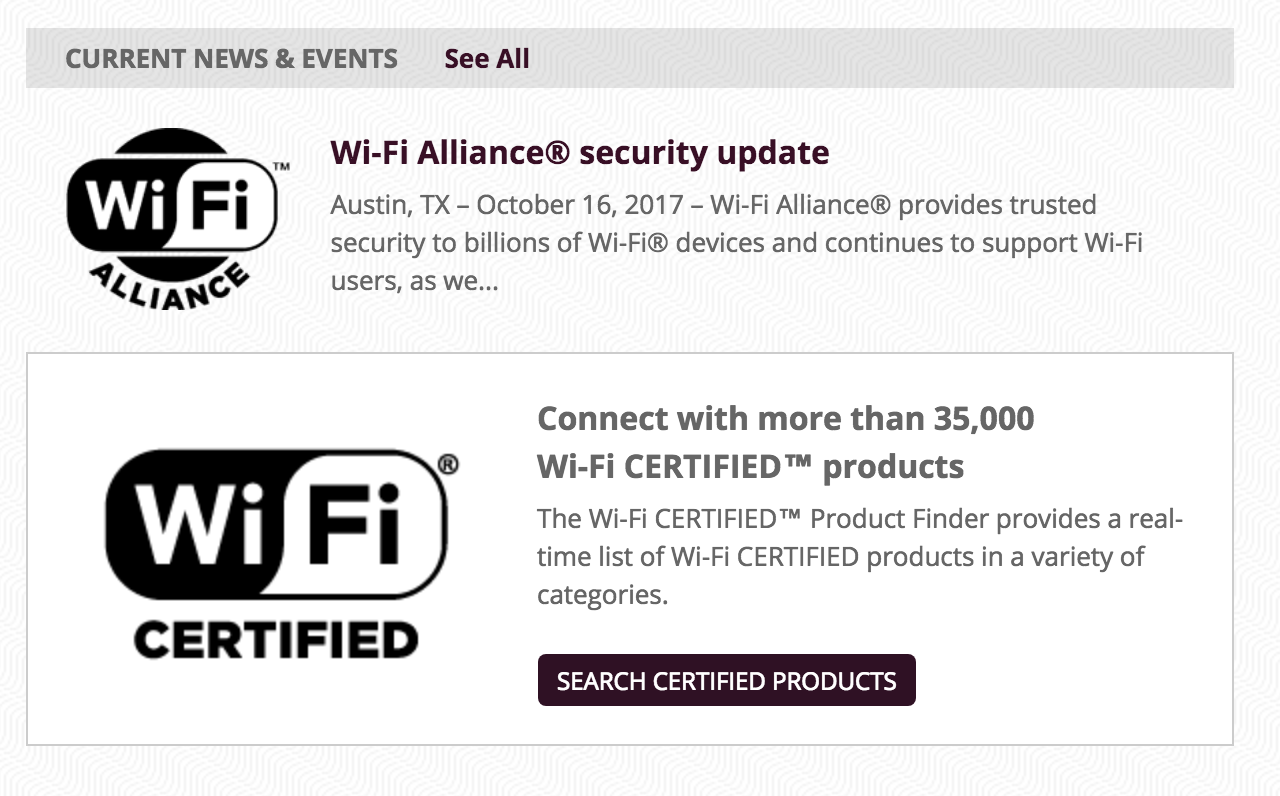Click the Product Finder description paragraph
This screenshot has height=796, width=1280.
pos(858,556)
